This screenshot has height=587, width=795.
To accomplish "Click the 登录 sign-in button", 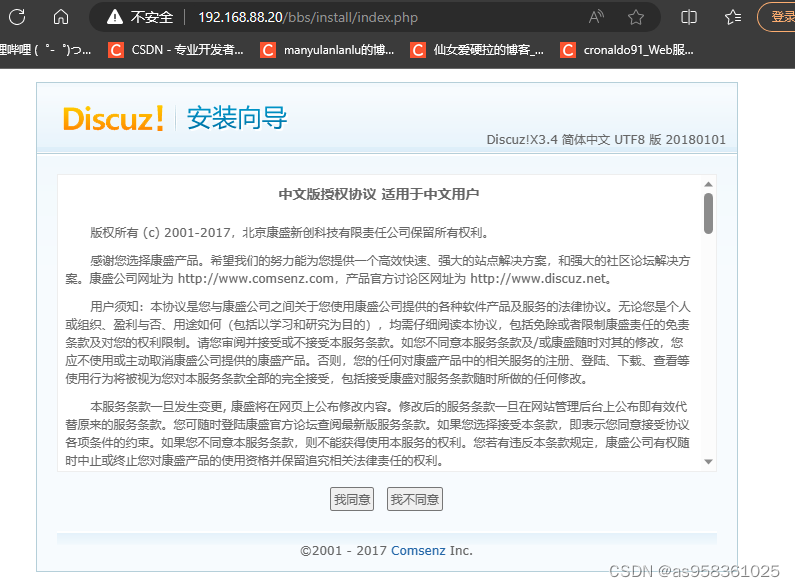I will [x=777, y=17].
